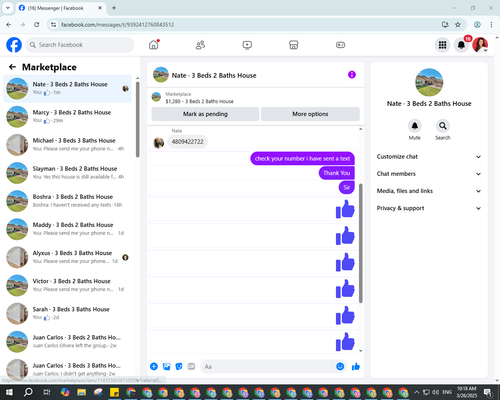The height and width of the screenshot is (400, 500).
Task: Open the Boshra - 3 Beds 2 Baths House chat
Action: [67, 201]
